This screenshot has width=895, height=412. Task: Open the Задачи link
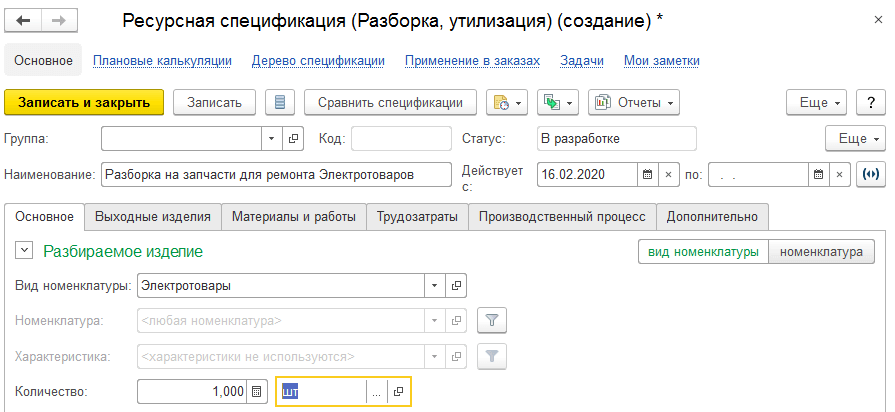[582, 60]
